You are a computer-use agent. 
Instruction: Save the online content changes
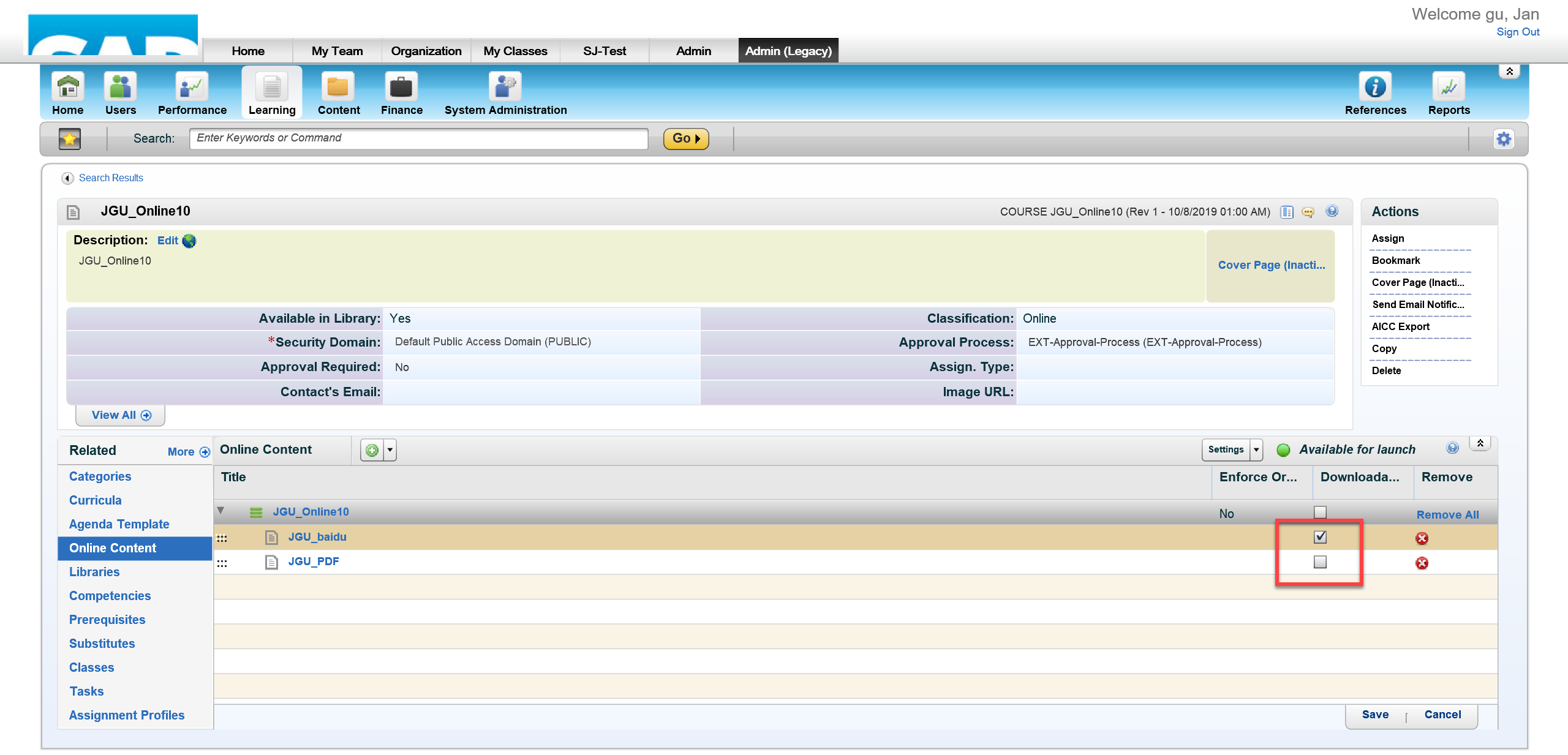(x=1375, y=715)
